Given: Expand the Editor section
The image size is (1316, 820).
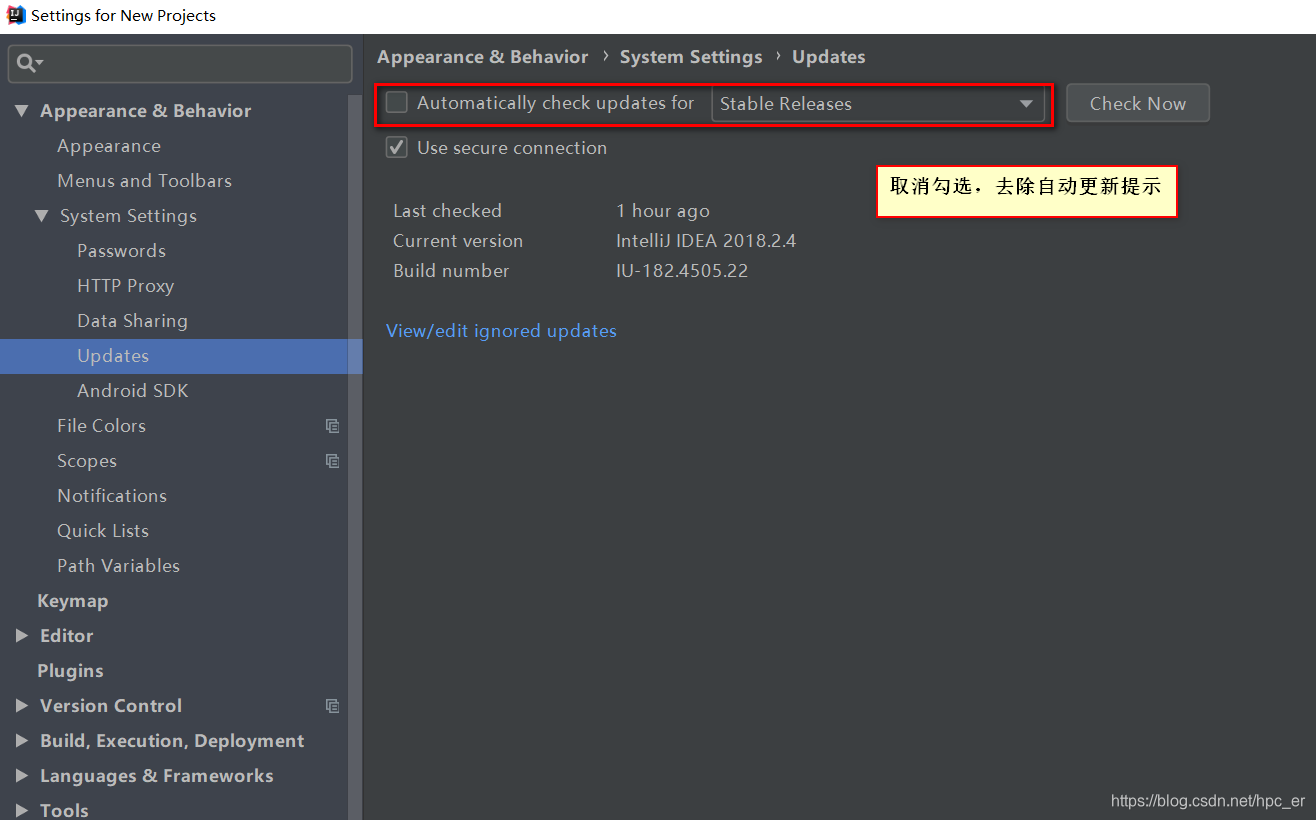Looking at the screenshot, I should 22,636.
